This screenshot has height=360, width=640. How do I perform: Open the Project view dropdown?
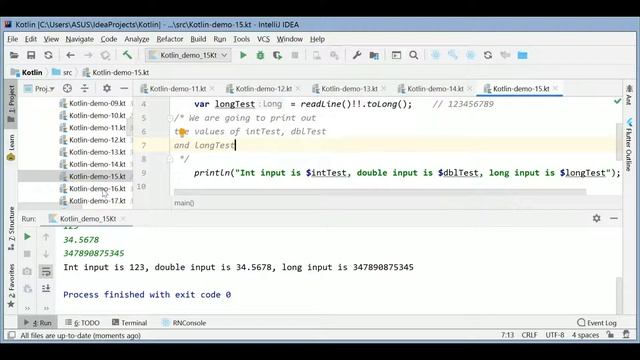pyautogui.click(x=39, y=89)
